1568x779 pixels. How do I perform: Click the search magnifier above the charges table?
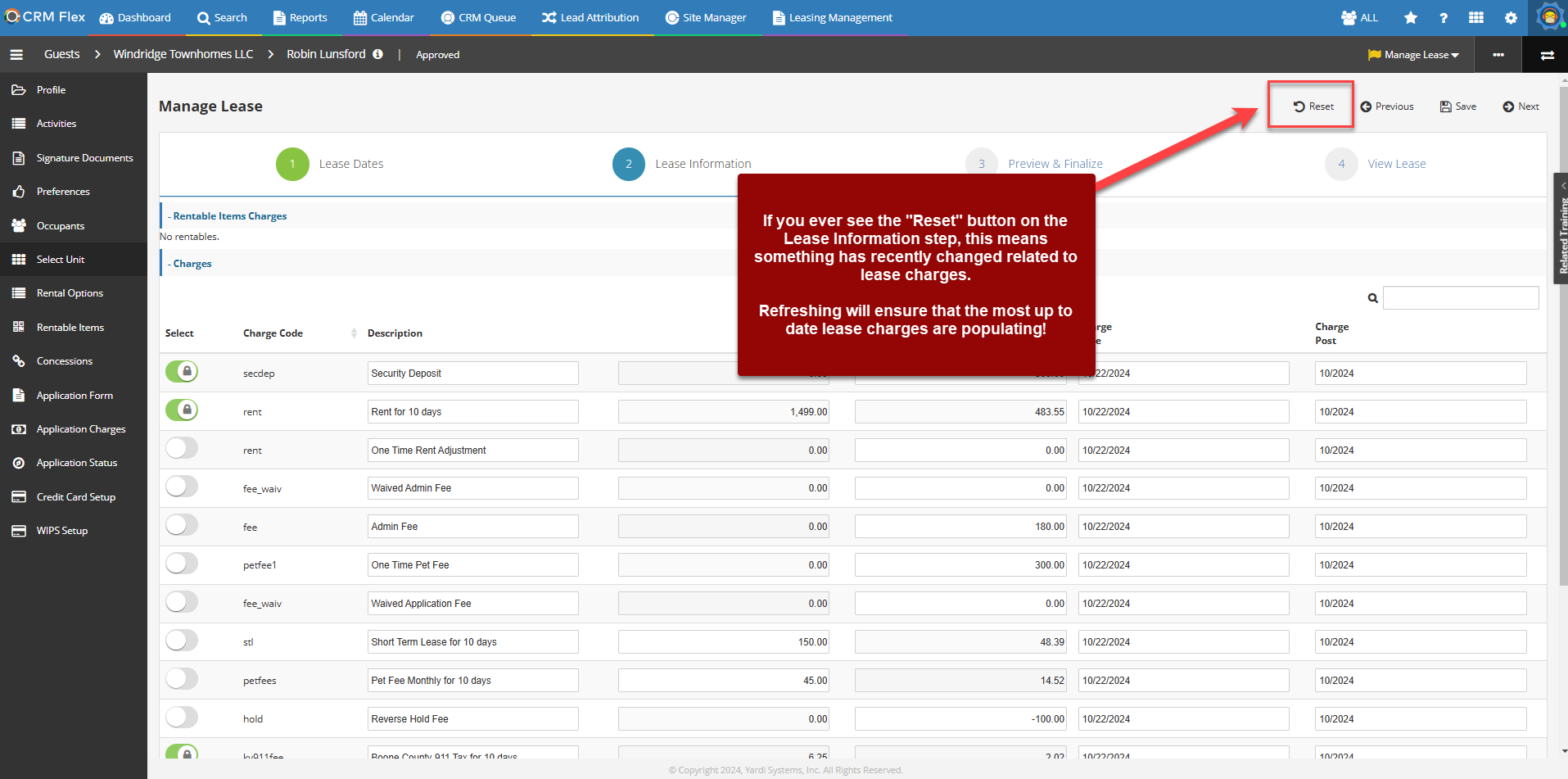pos(1373,298)
